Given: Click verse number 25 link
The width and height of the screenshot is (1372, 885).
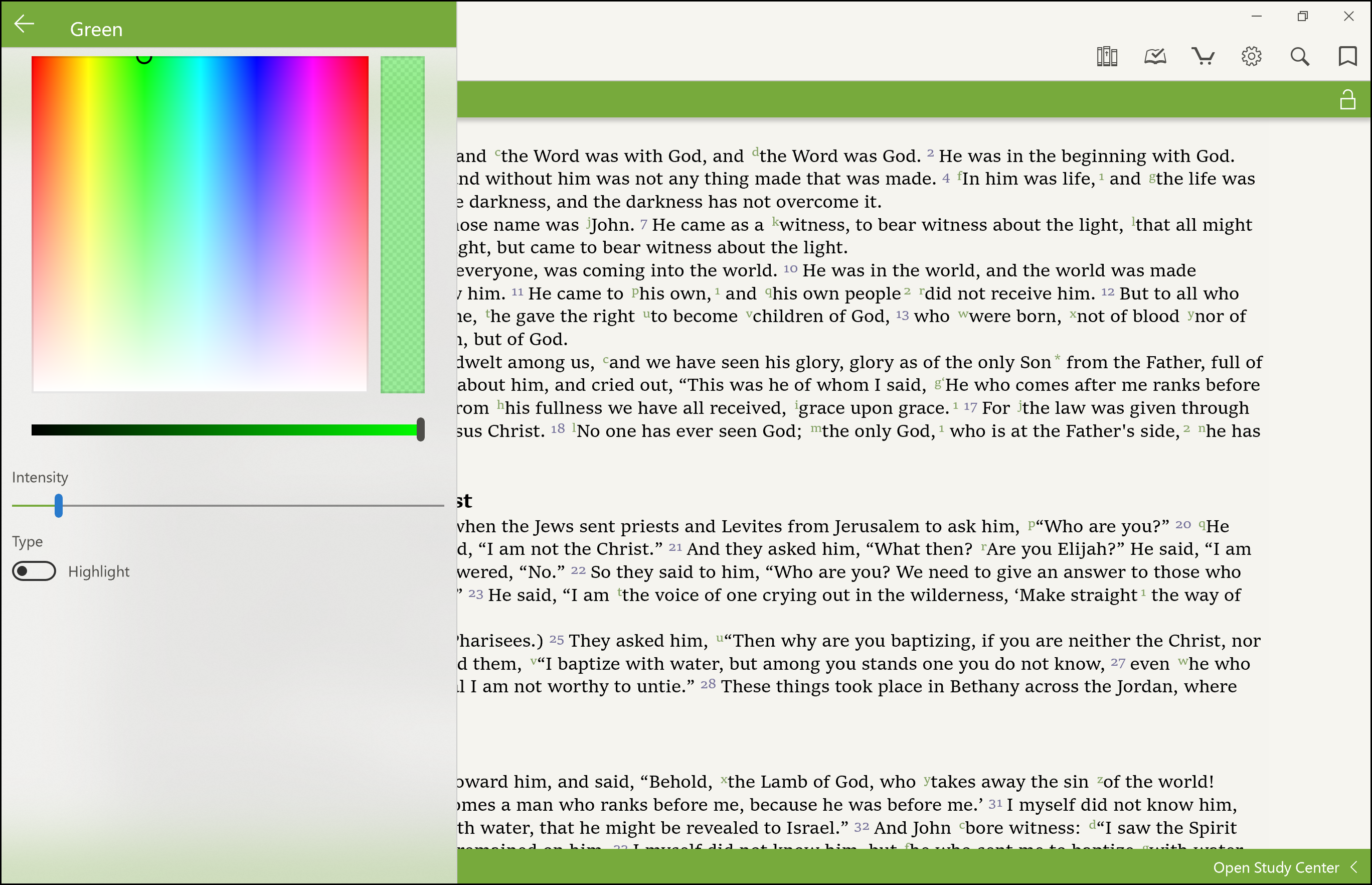Looking at the screenshot, I should 556,640.
